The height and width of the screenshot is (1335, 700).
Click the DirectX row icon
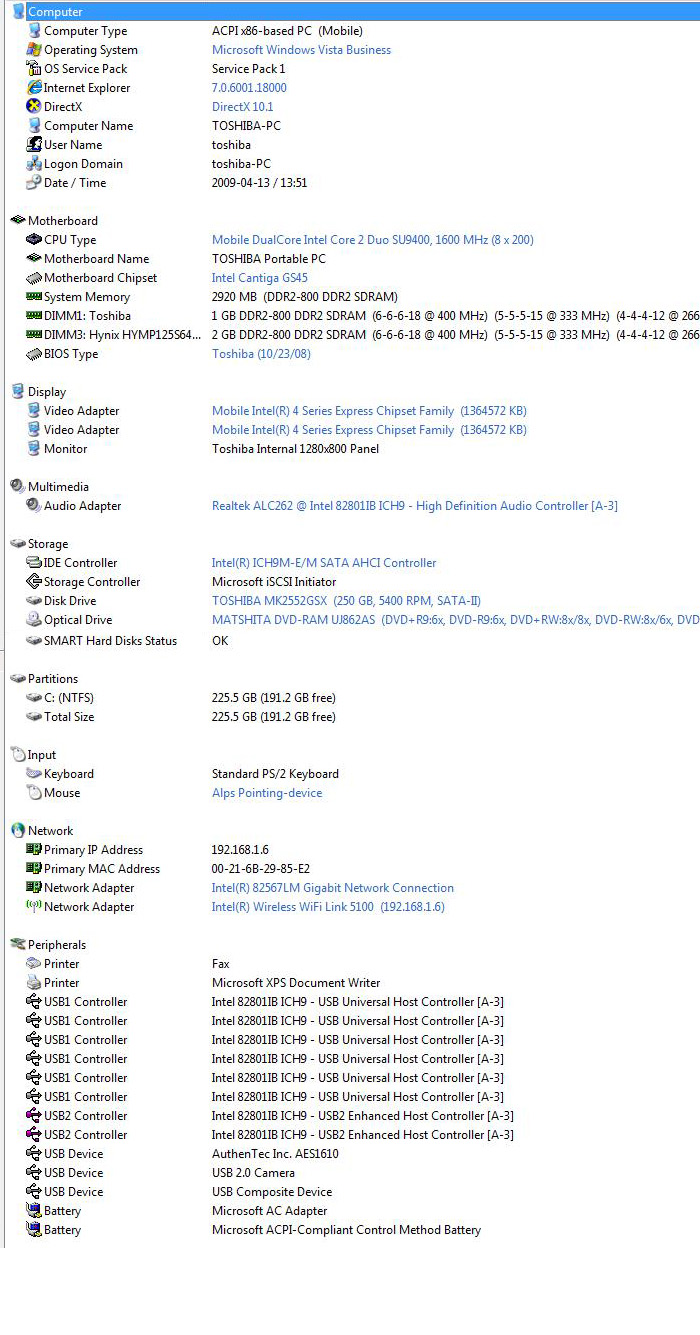tap(34, 107)
